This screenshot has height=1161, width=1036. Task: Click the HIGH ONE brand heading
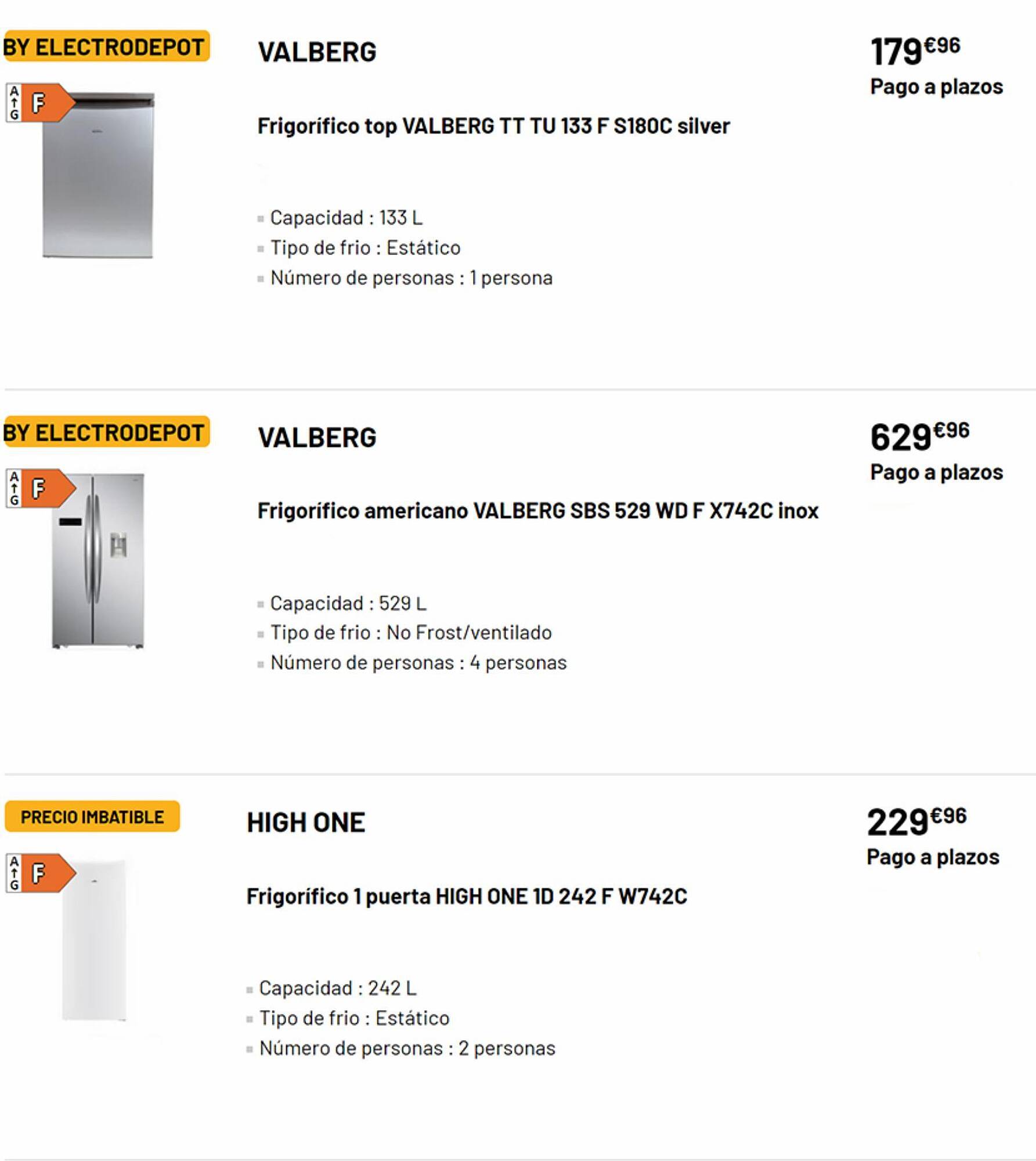306,823
